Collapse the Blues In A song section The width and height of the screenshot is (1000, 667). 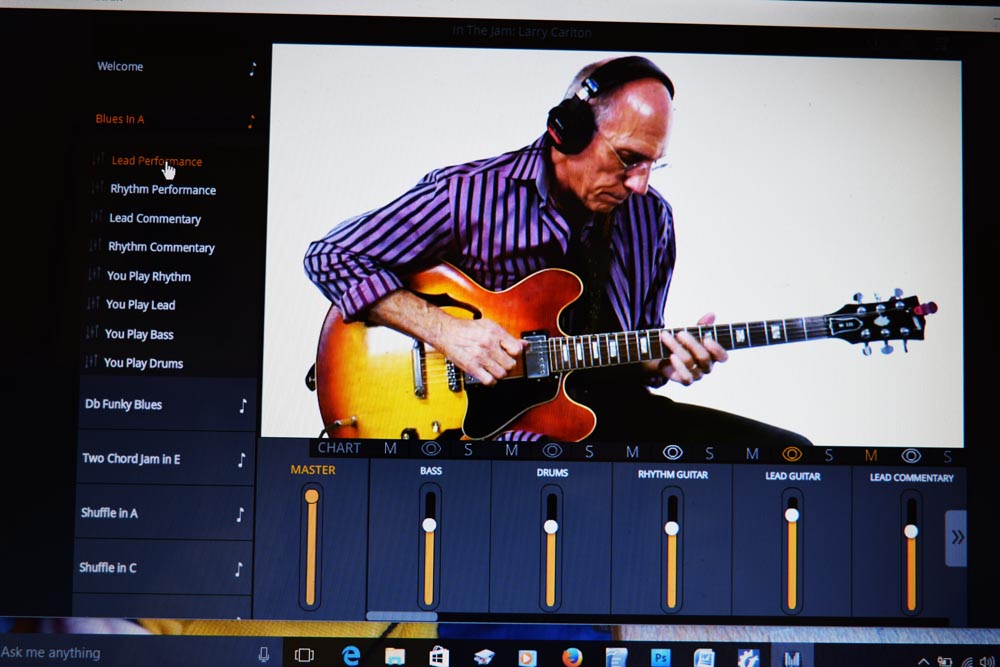click(x=120, y=119)
